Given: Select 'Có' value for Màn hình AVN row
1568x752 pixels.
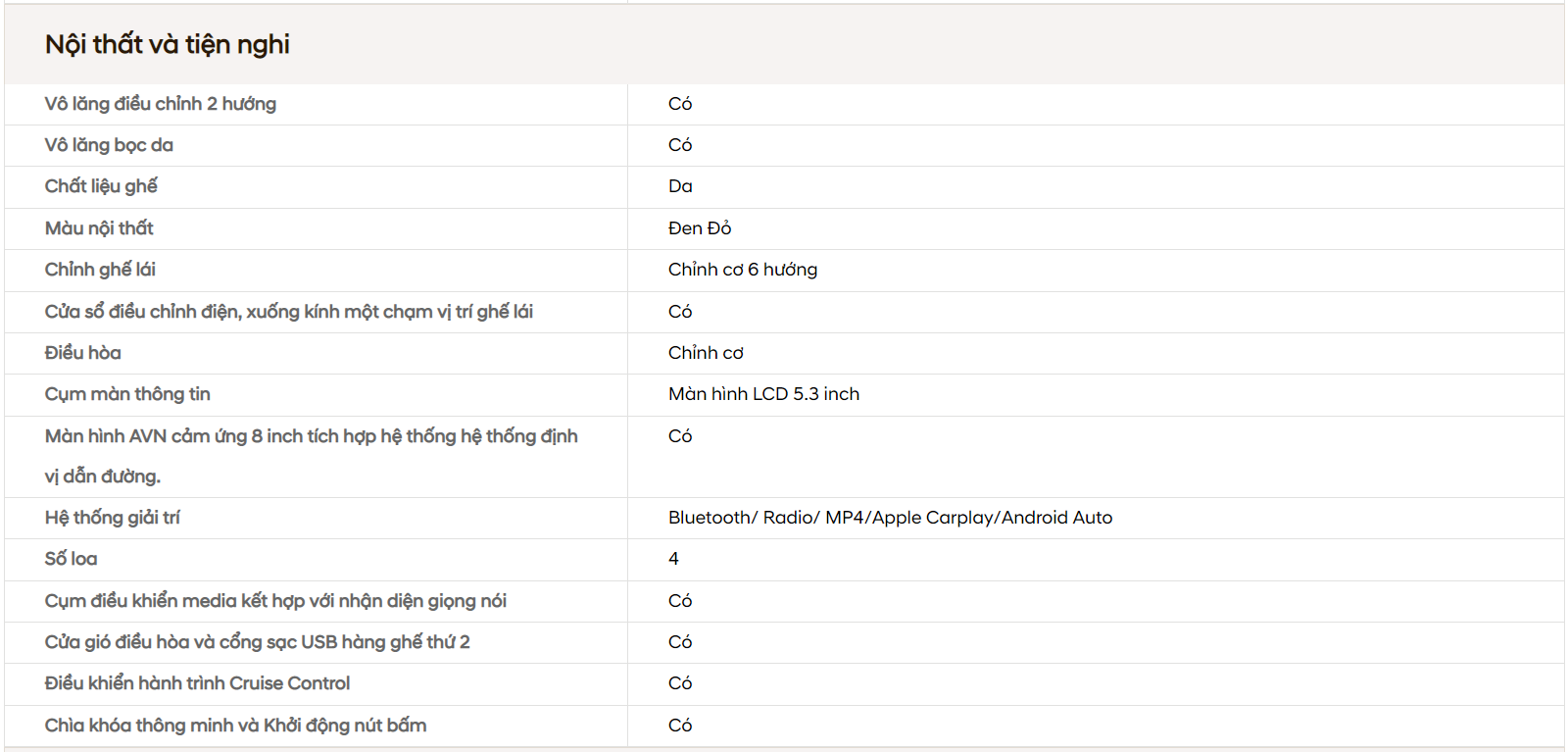Looking at the screenshot, I should point(680,436).
